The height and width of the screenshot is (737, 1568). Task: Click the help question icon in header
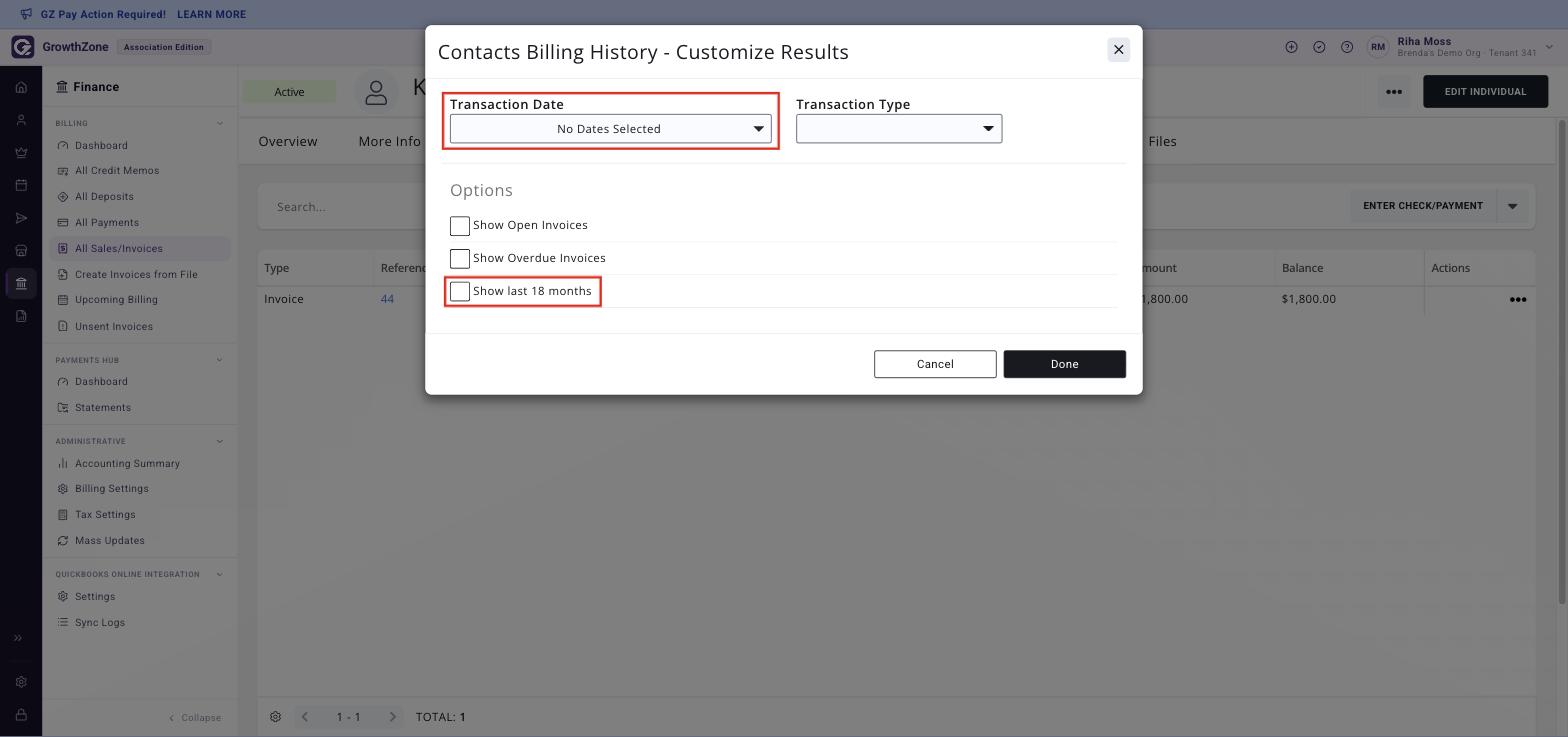(x=1347, y=47)
